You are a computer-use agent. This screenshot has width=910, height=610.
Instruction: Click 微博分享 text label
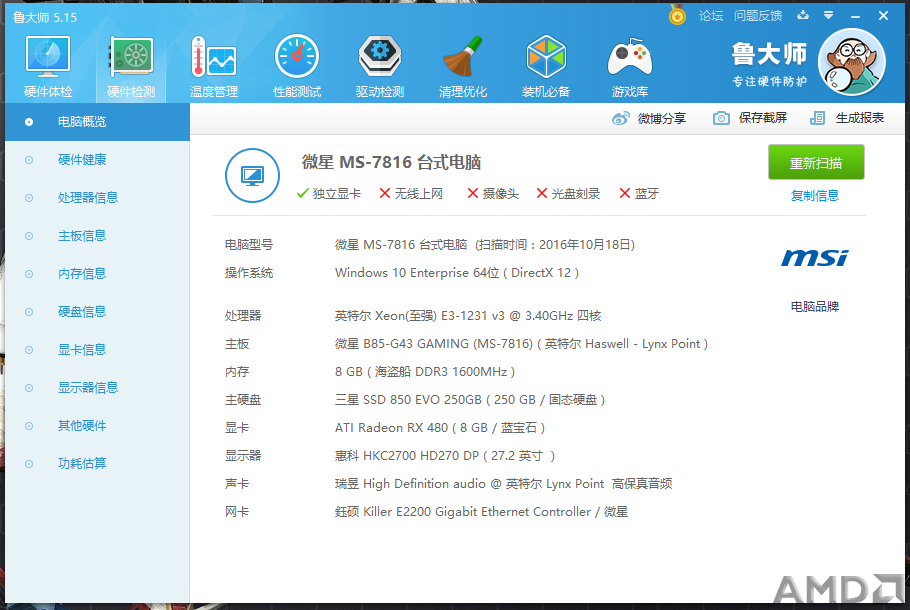662,118
